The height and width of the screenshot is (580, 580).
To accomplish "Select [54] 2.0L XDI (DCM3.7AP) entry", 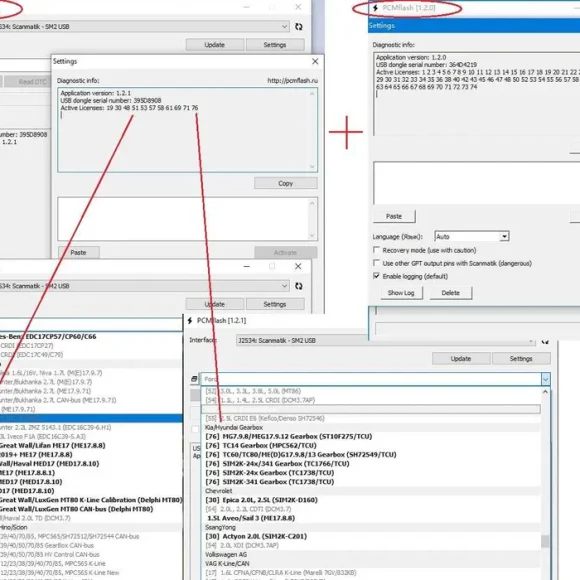I will tap(242, 545).
